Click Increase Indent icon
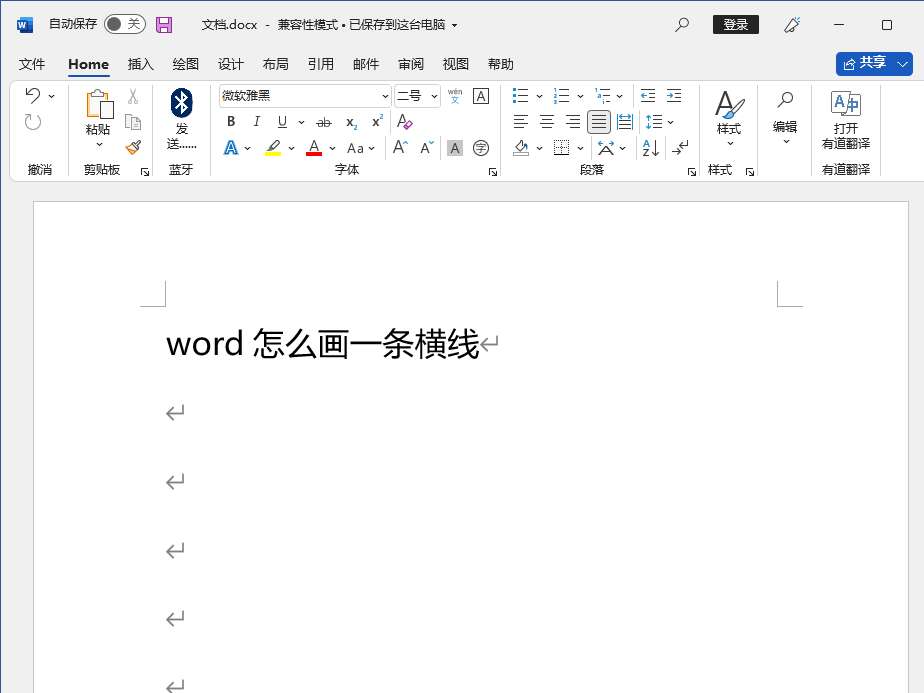The width and height of the screenshot is (924, 693). 674,95
